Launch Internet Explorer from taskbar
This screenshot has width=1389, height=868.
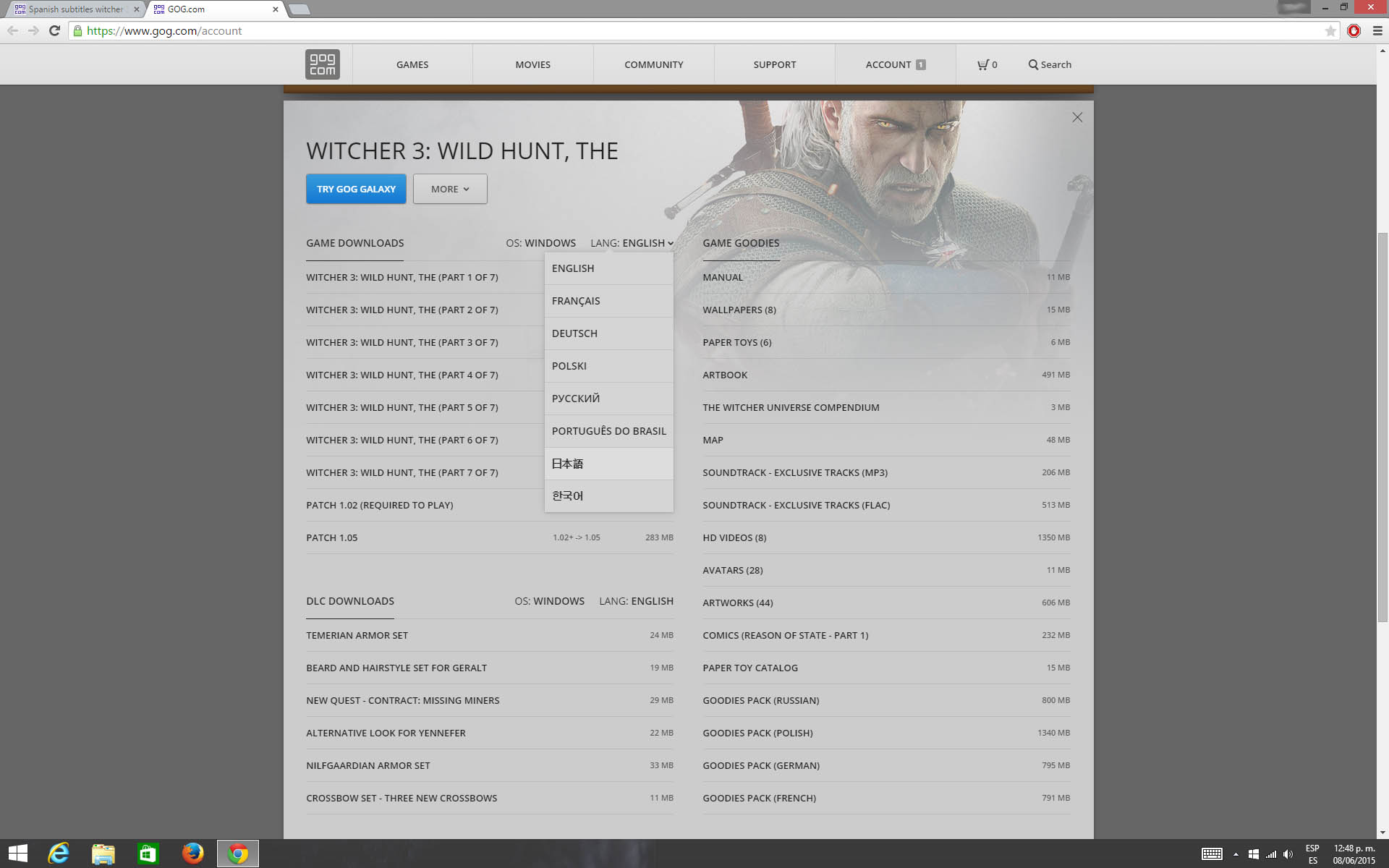tap(59, 854)
